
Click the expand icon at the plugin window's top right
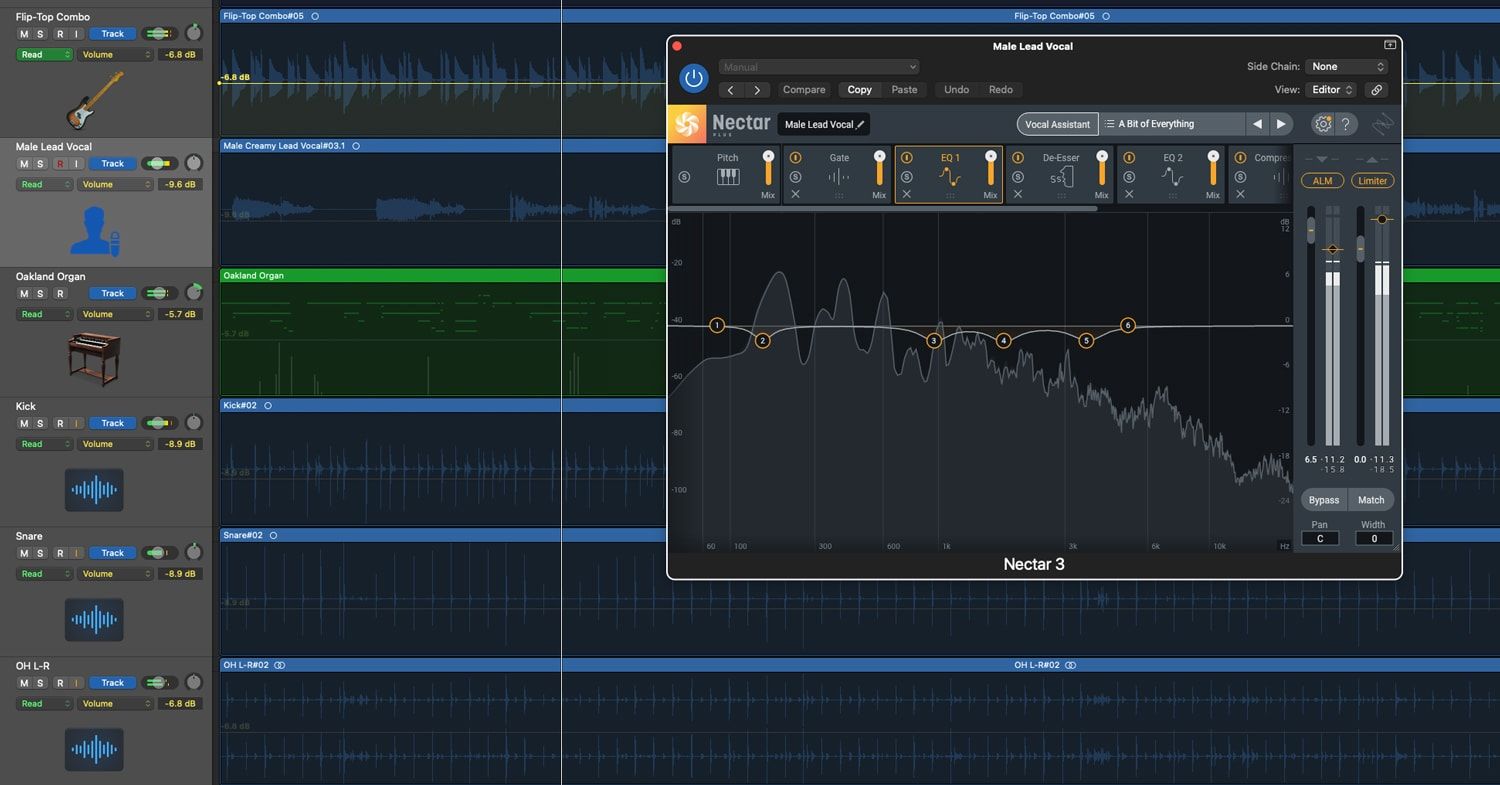pyautogui.click(x=1389, y=46)
